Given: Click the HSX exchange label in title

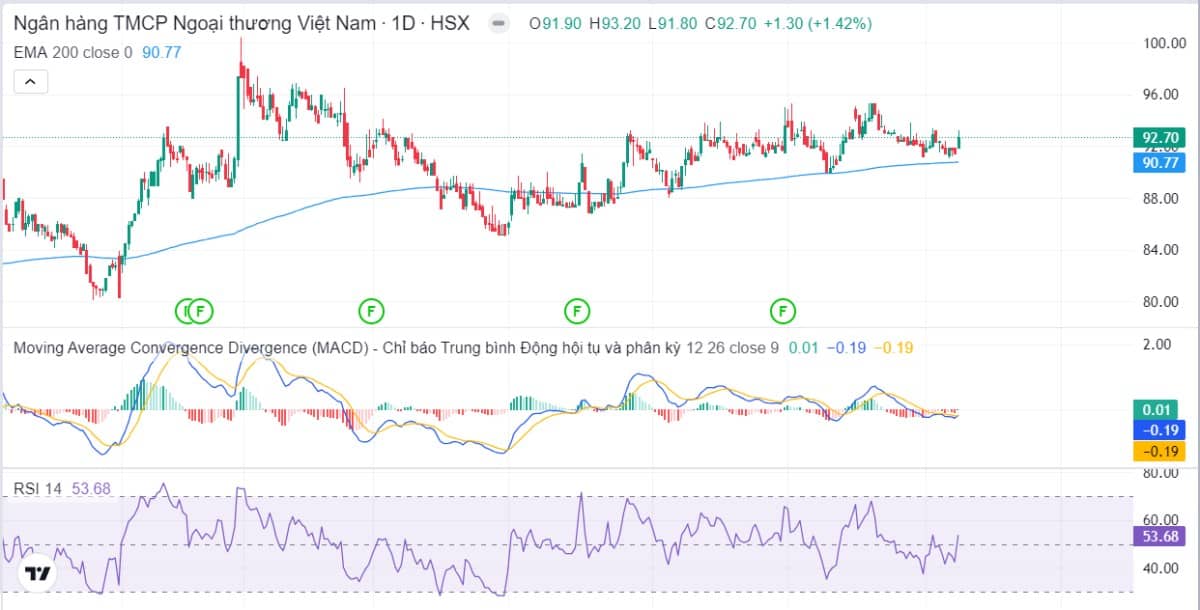Looking at the screenshot, I should tap(449, 23).
